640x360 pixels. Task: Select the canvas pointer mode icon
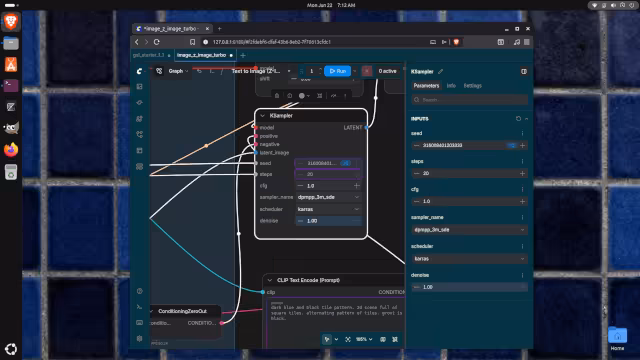[327, 339]
